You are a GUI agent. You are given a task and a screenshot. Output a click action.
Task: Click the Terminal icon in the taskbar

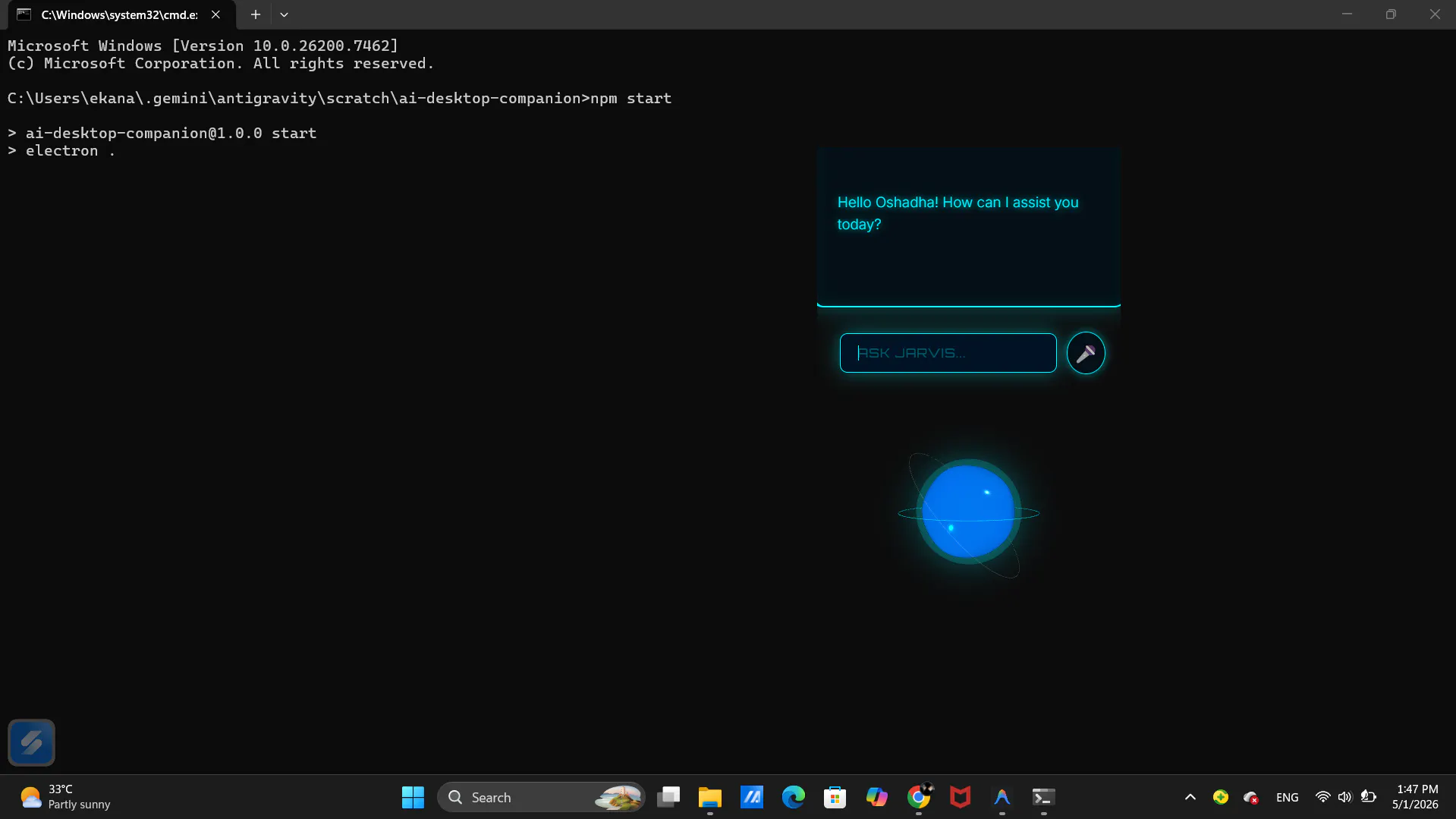coord(1044,797)
